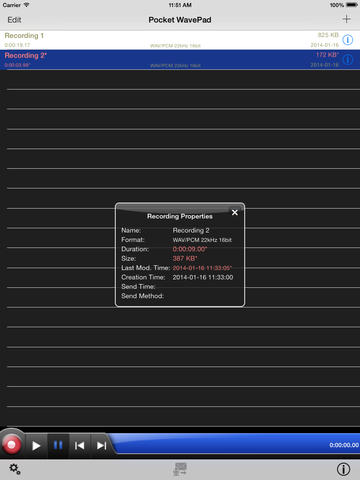Select Recording 2 row in the list
360x480 pixels.
coord(180,60)
